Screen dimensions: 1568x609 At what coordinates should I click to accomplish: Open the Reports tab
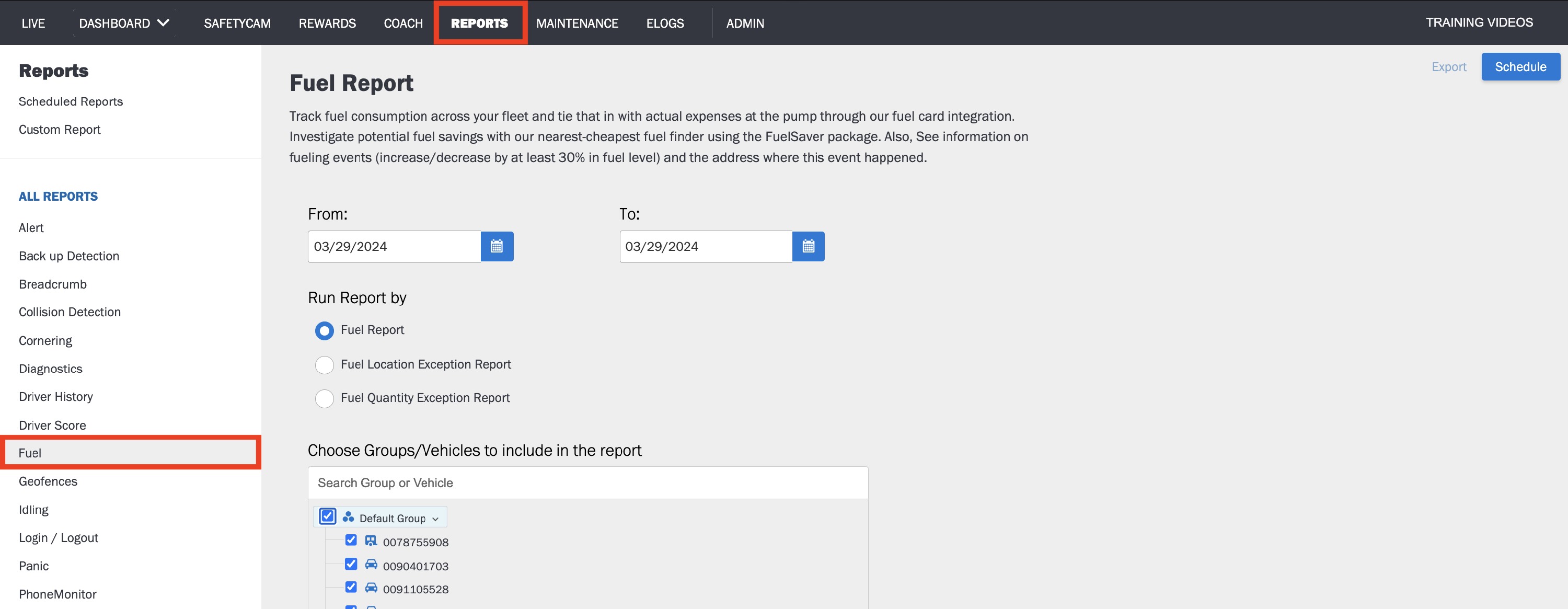pos(480,23)
